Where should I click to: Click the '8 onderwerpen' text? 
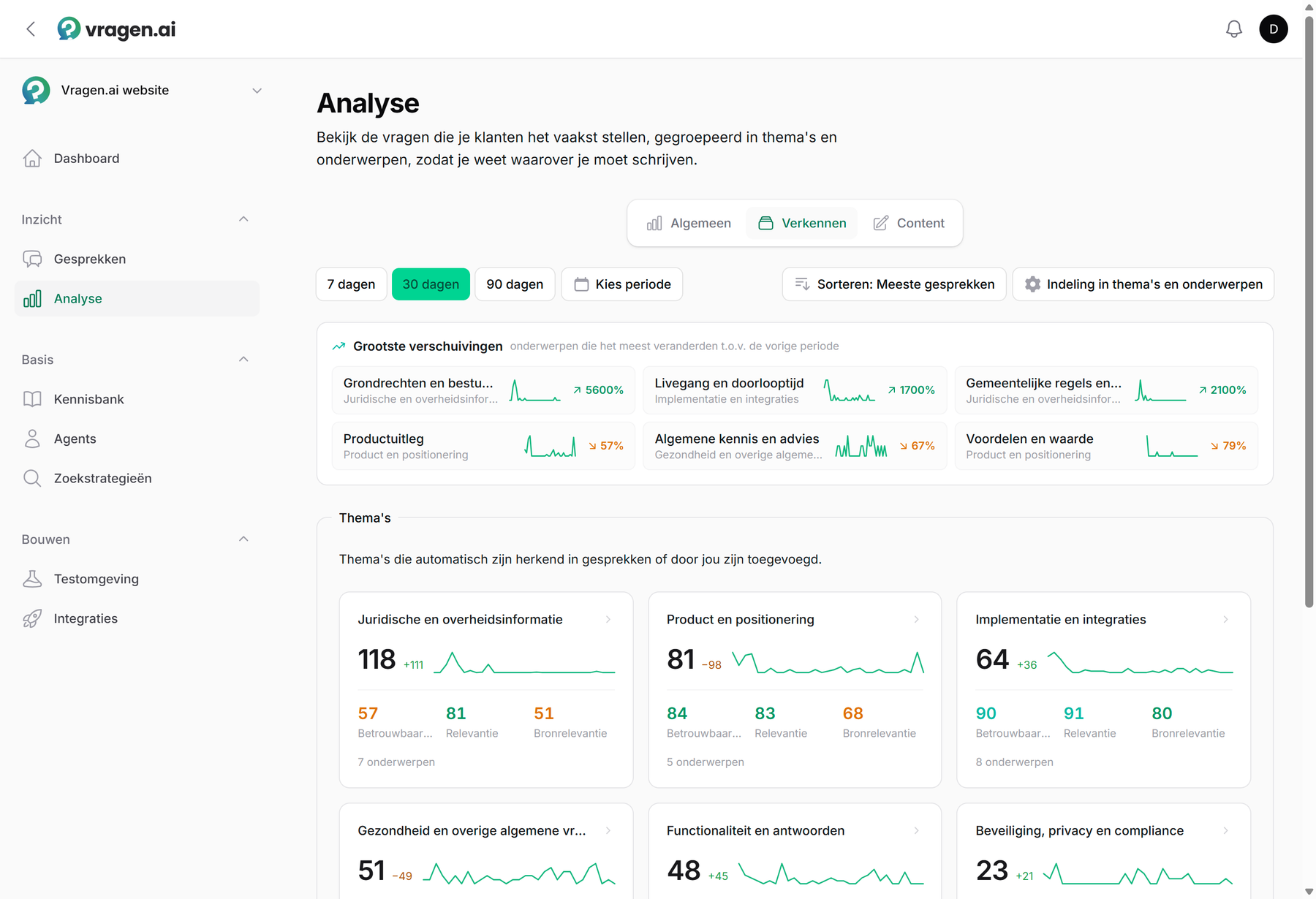point(1015,762)
